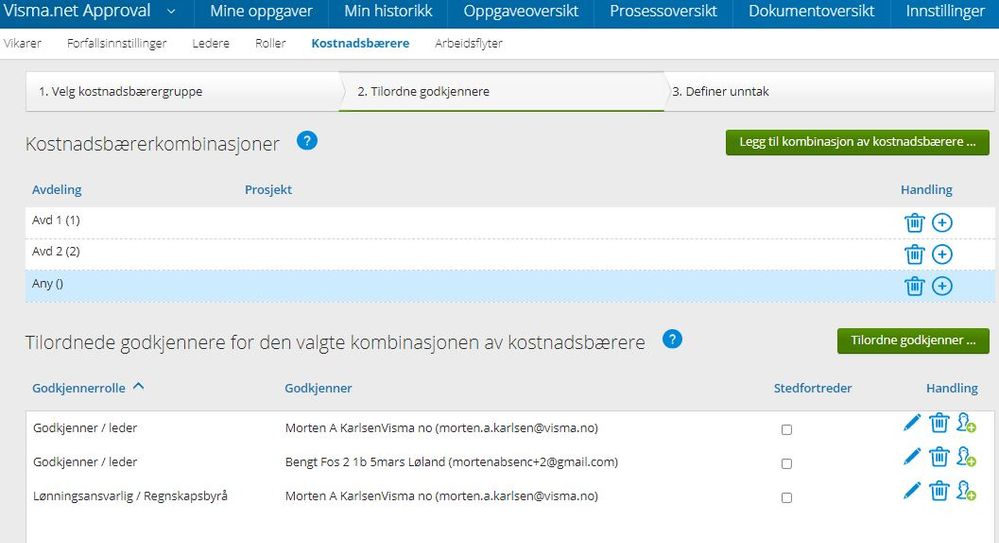Select the Avd 2 (2) row
Viewport: 999px width, 543px height.
[510, 254]
